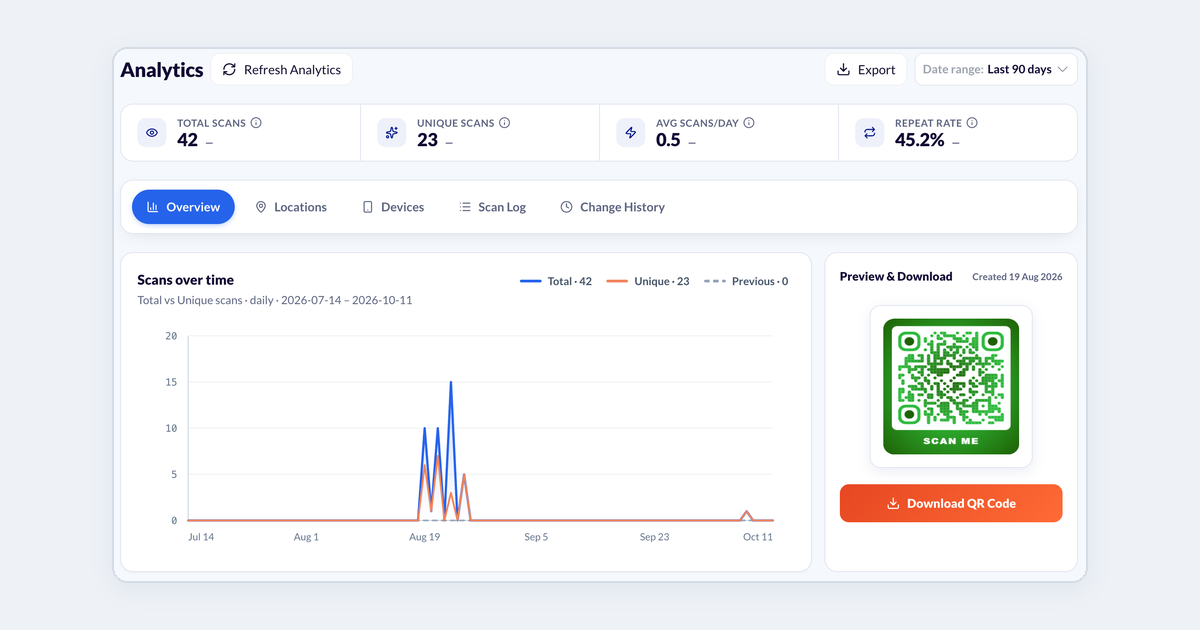1200x630 pixels.
Task: Click the download icon in Download QR Code button
Action: pyautogui.click(x=894, y=504)
